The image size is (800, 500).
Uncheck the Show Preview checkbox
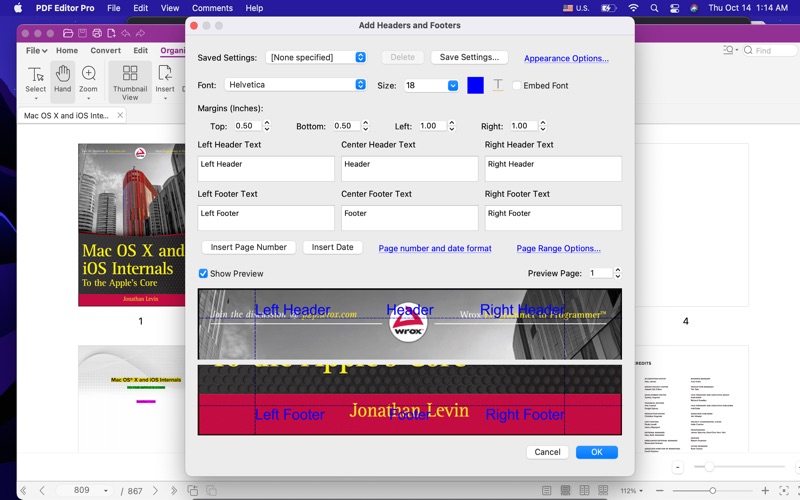tap(203, 273)
